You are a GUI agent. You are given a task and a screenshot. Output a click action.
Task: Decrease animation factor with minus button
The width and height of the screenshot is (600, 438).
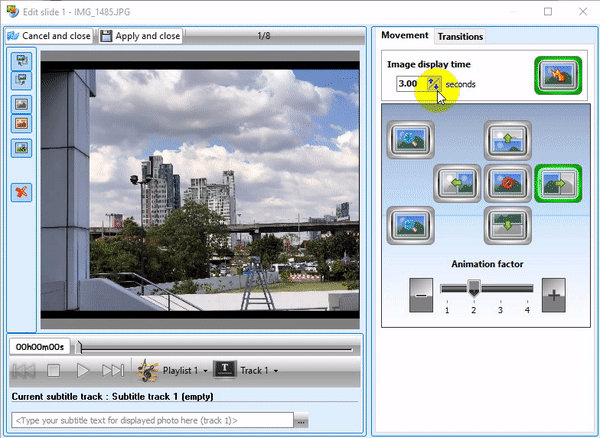[421, 295]
